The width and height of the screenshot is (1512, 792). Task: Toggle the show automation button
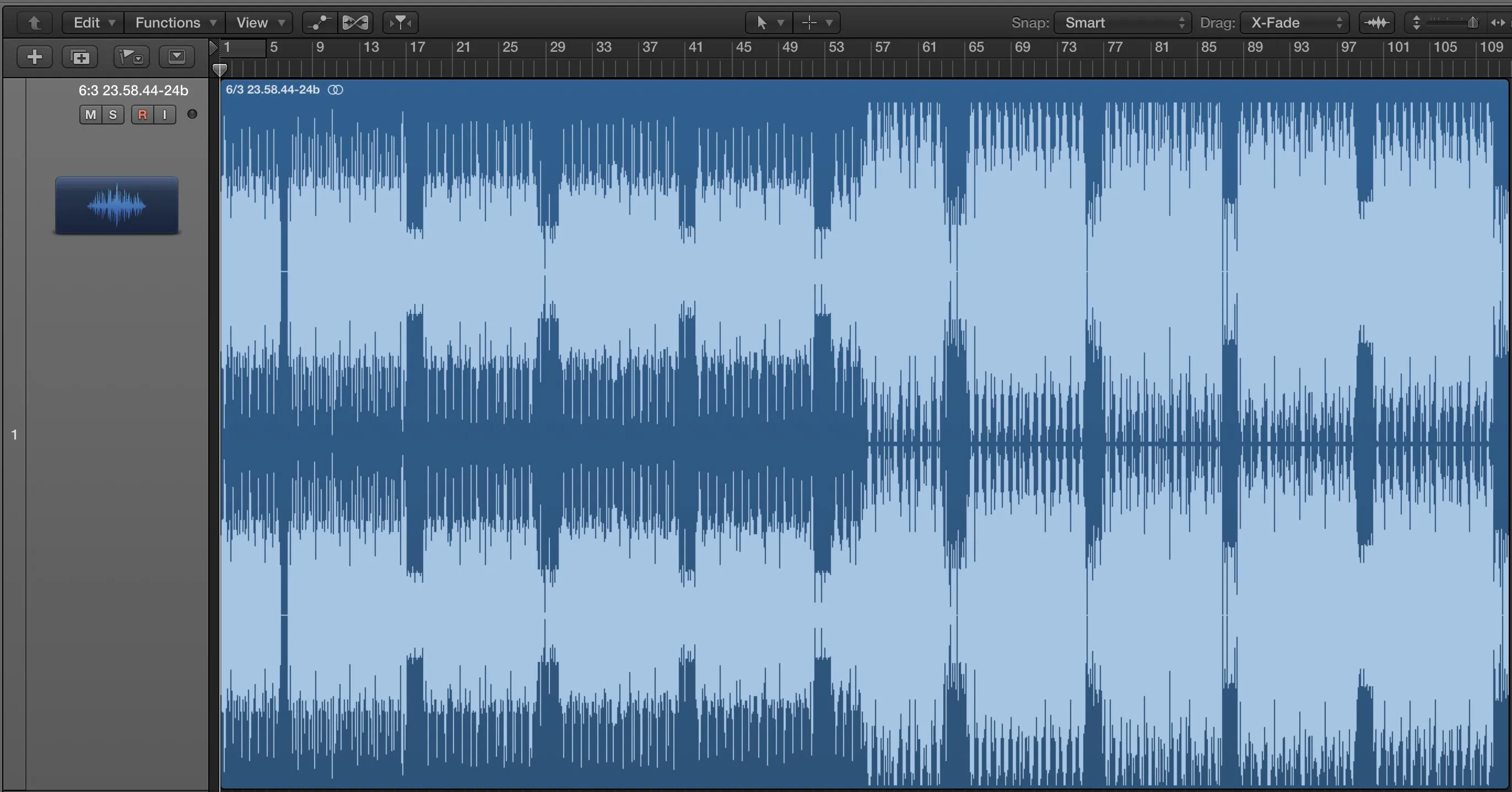(x=320, y=23)
